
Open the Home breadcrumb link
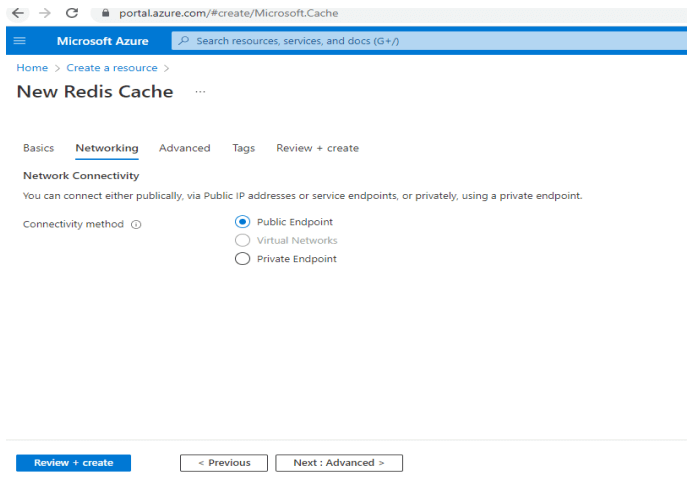pos(32,68)
